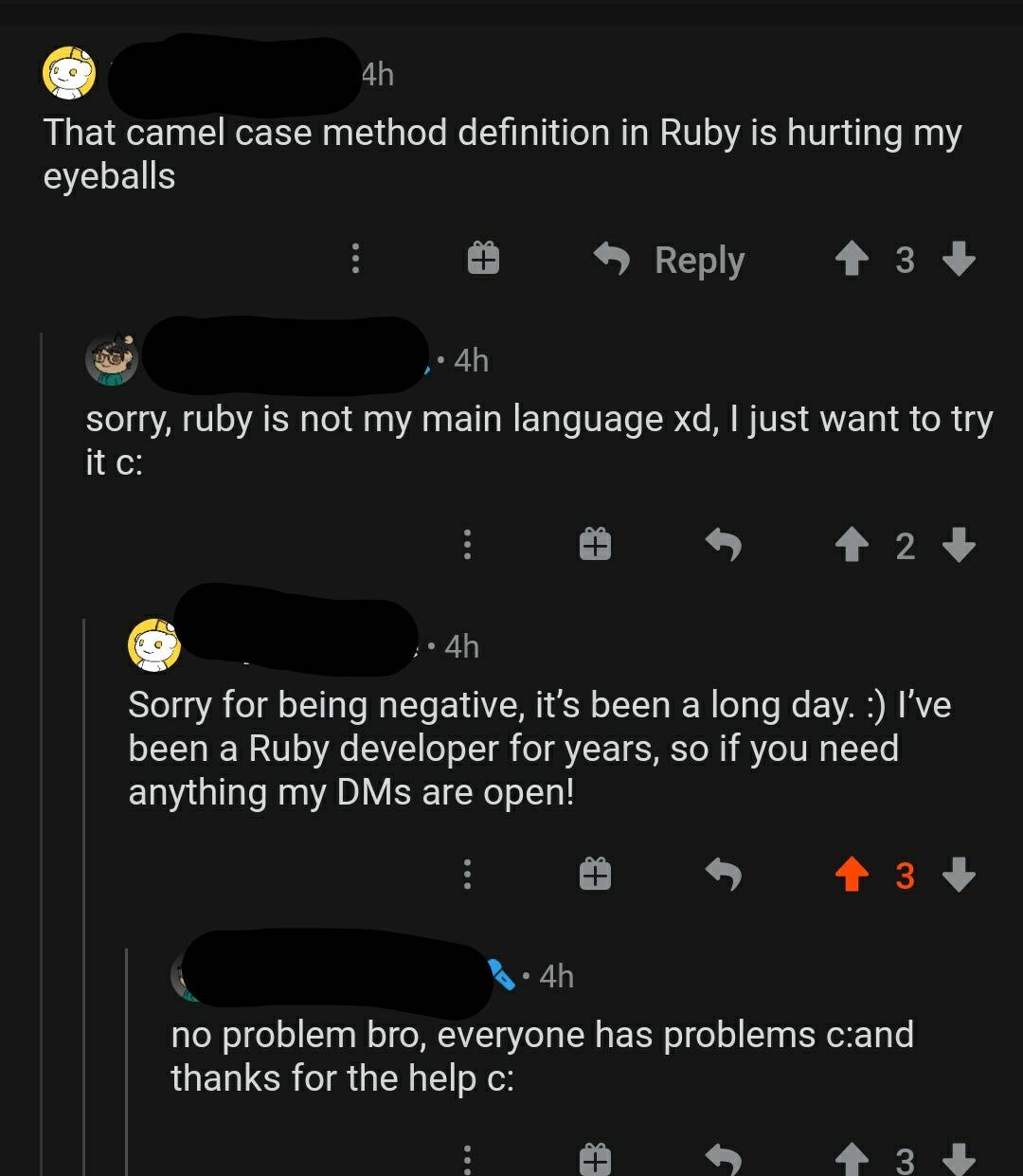Image resolution: width=1023 pixels, height=1176 pixels.
Task: Reply arrow on 'ruby is not my main language' comment
Action: pos(724,545)
